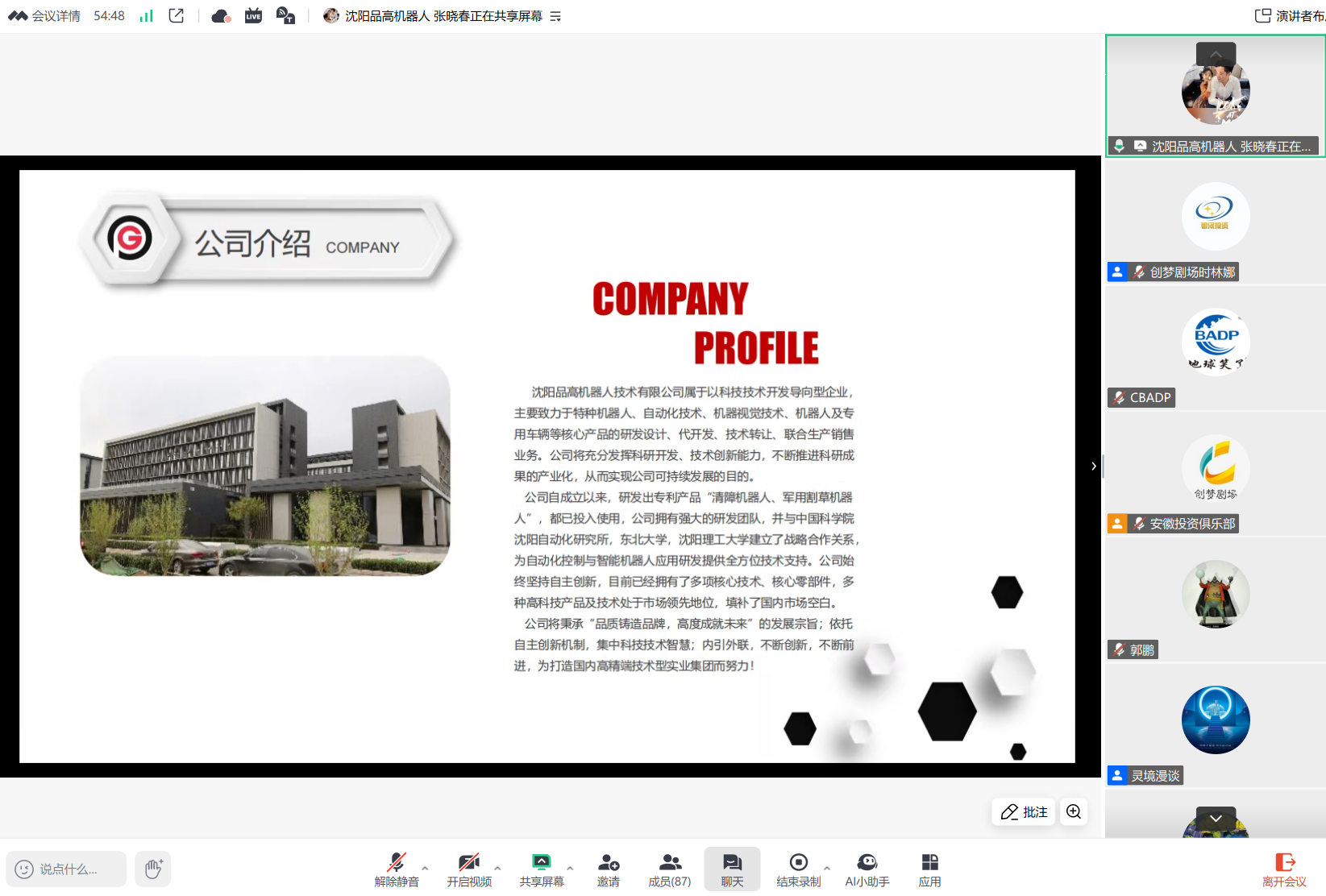Click the 邀请 invite icon
This screenshot has width=1326, height=896.
pos(609,869)
